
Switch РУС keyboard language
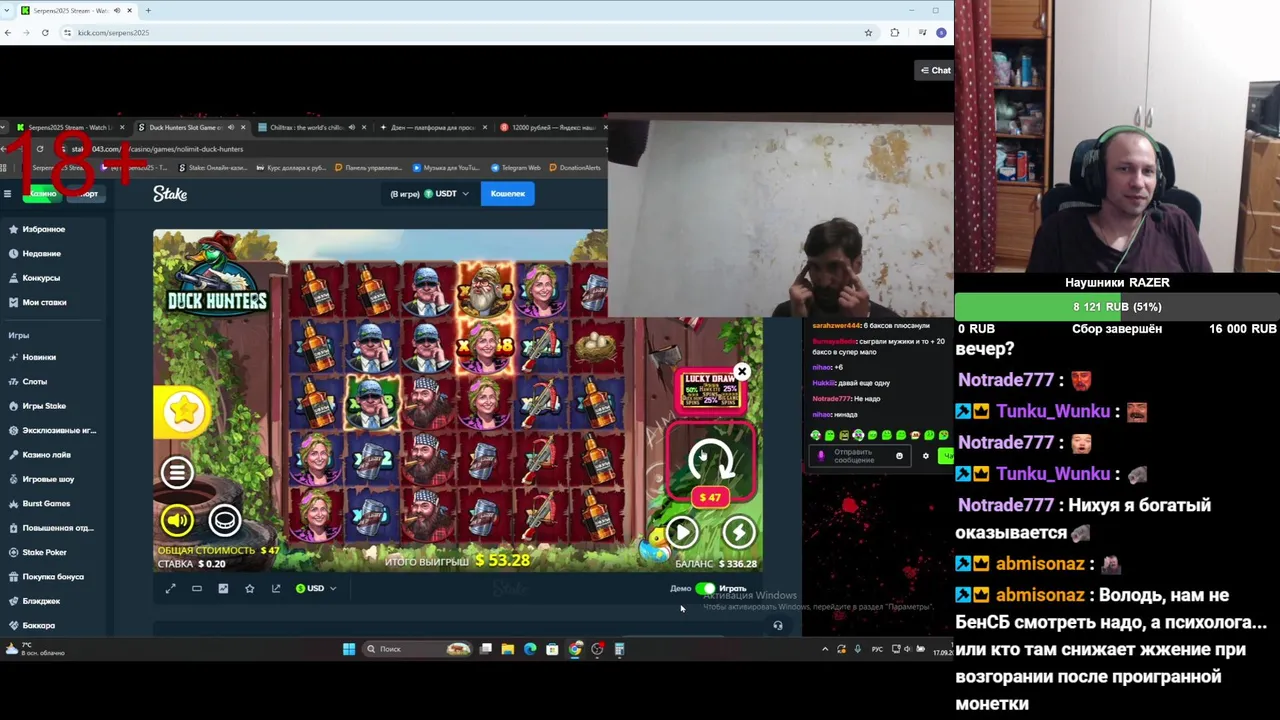tap(877, 649)
